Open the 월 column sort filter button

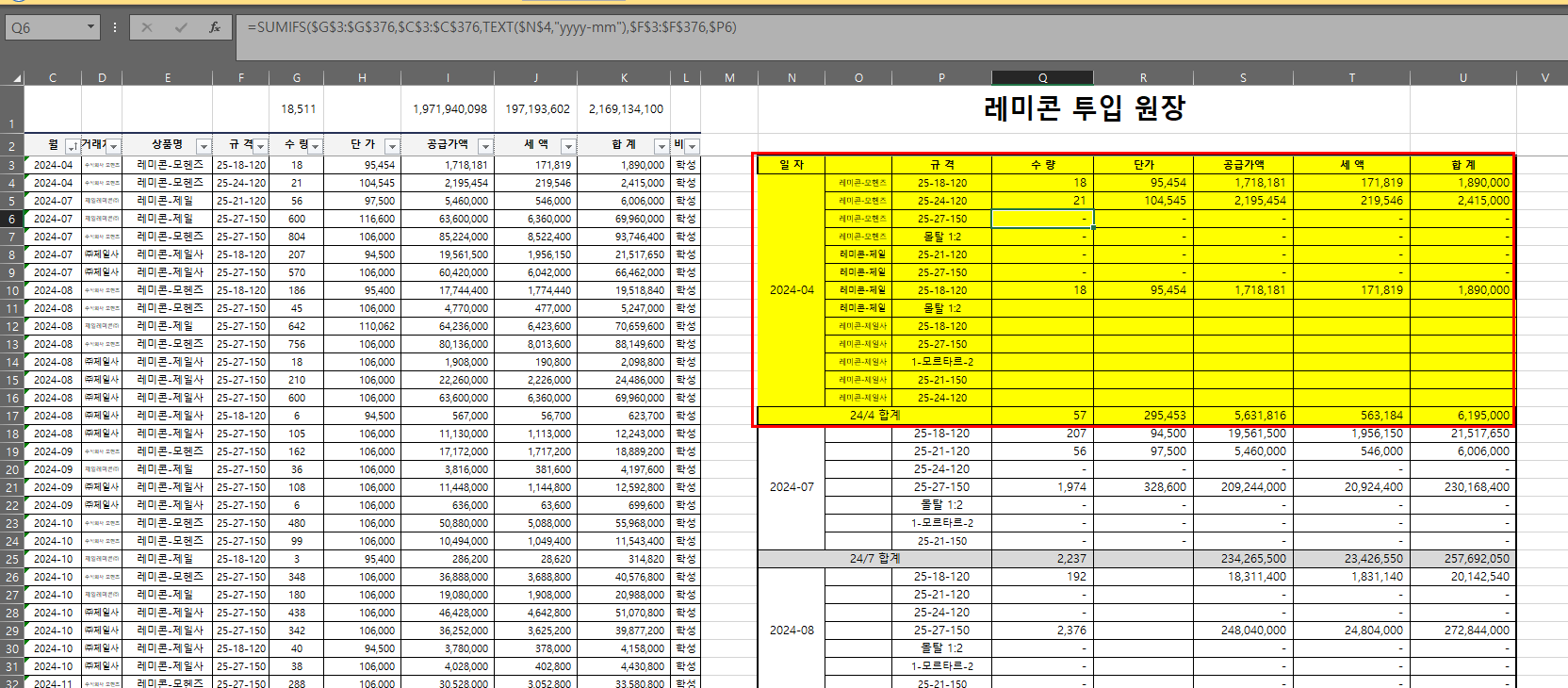pyautogui.click(x=72, y=146)
